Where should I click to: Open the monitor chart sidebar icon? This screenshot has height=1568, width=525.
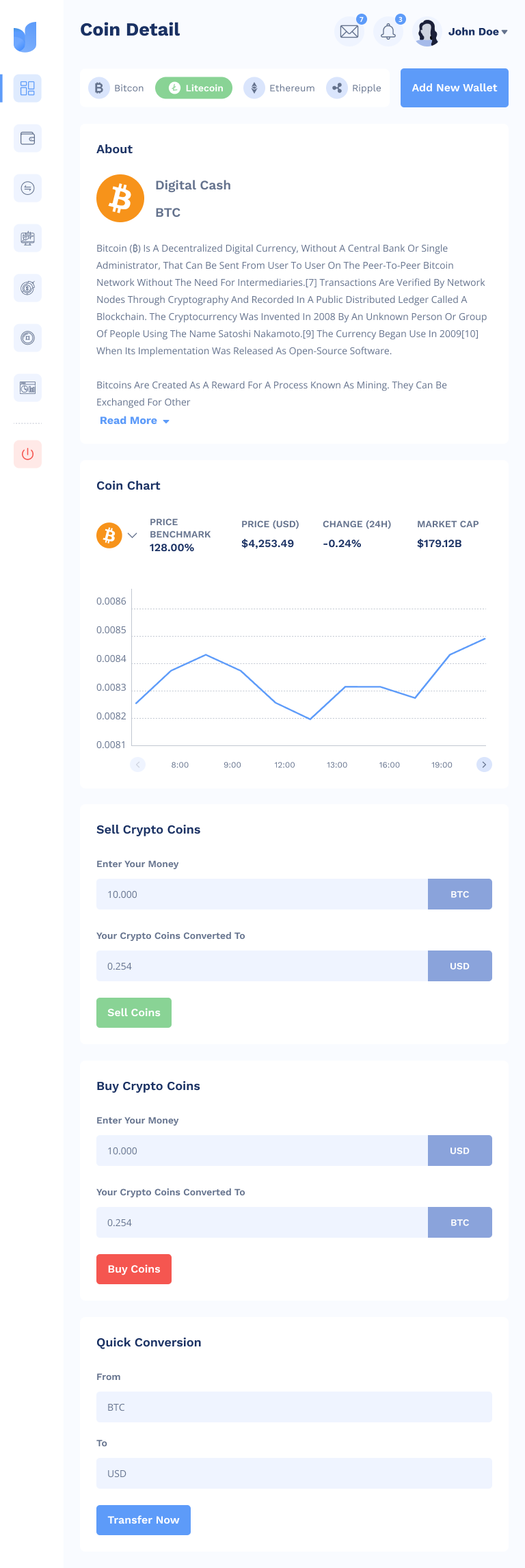[27, 238]
